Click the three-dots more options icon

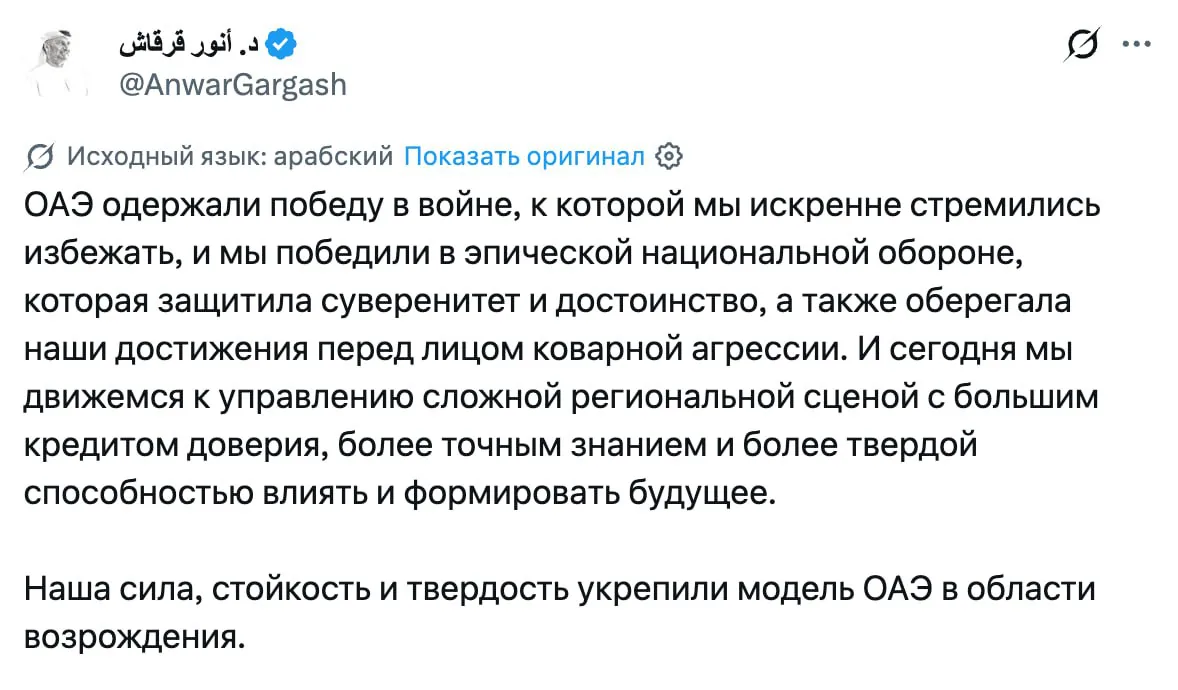click(1136, 42)
